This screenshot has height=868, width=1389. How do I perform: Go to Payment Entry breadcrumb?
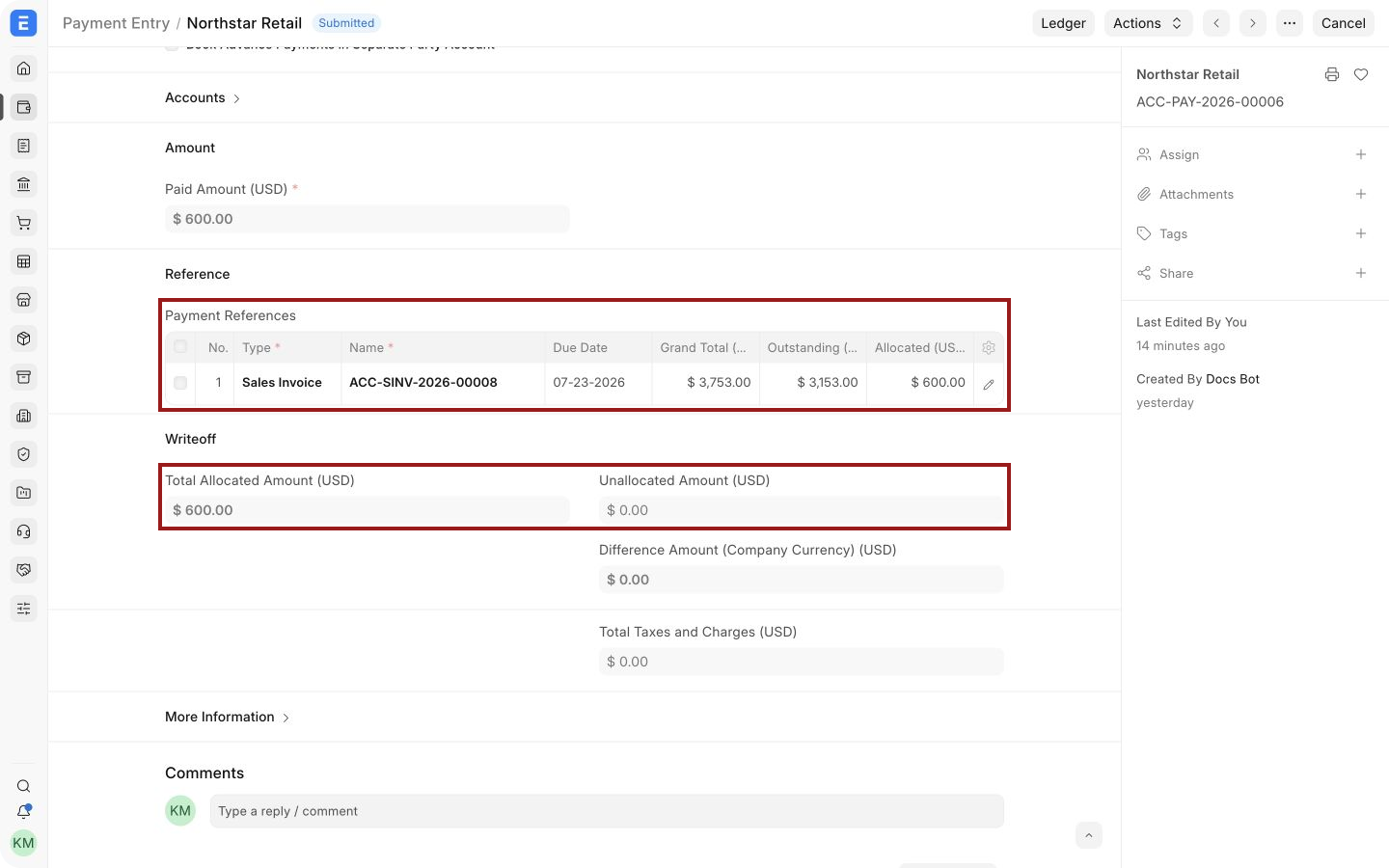(116, 23)
